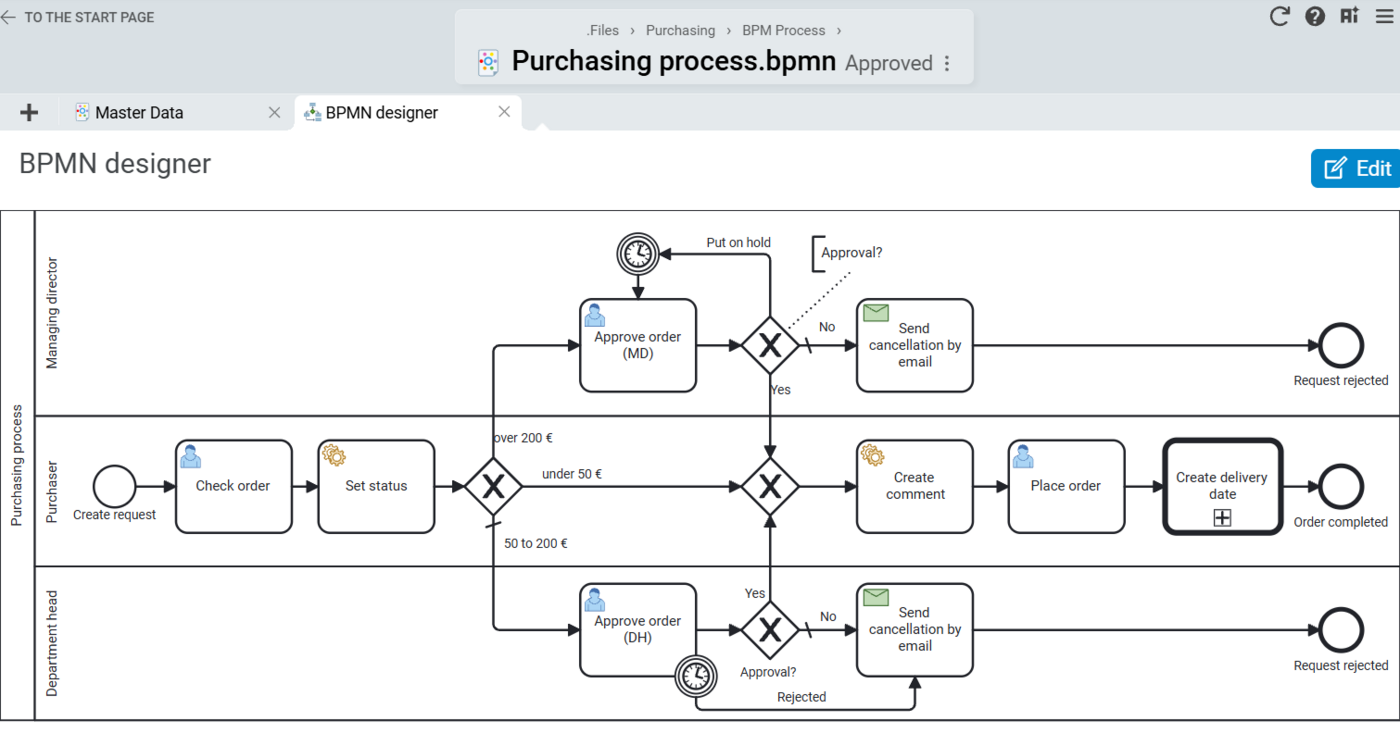Click the Approval gateway in Managing director lane

coord(769,345)
